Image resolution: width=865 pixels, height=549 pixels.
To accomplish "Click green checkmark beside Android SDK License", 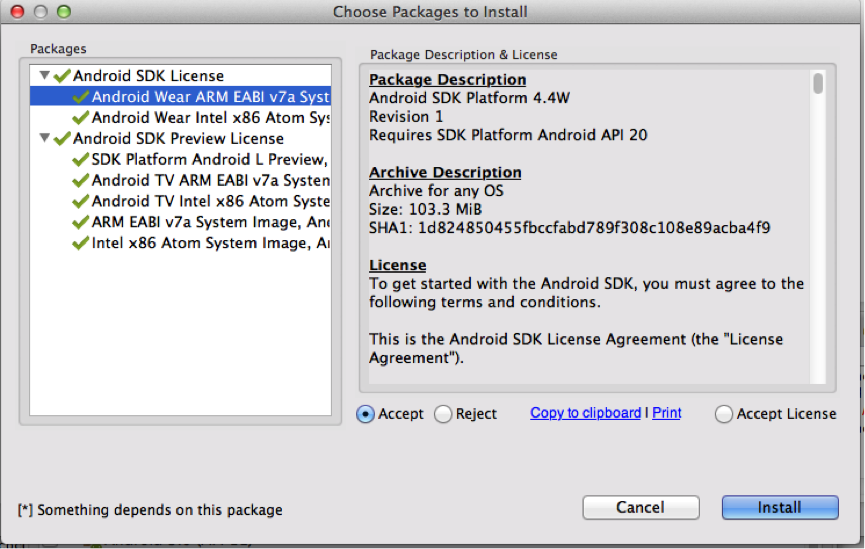I will [62, 76].
